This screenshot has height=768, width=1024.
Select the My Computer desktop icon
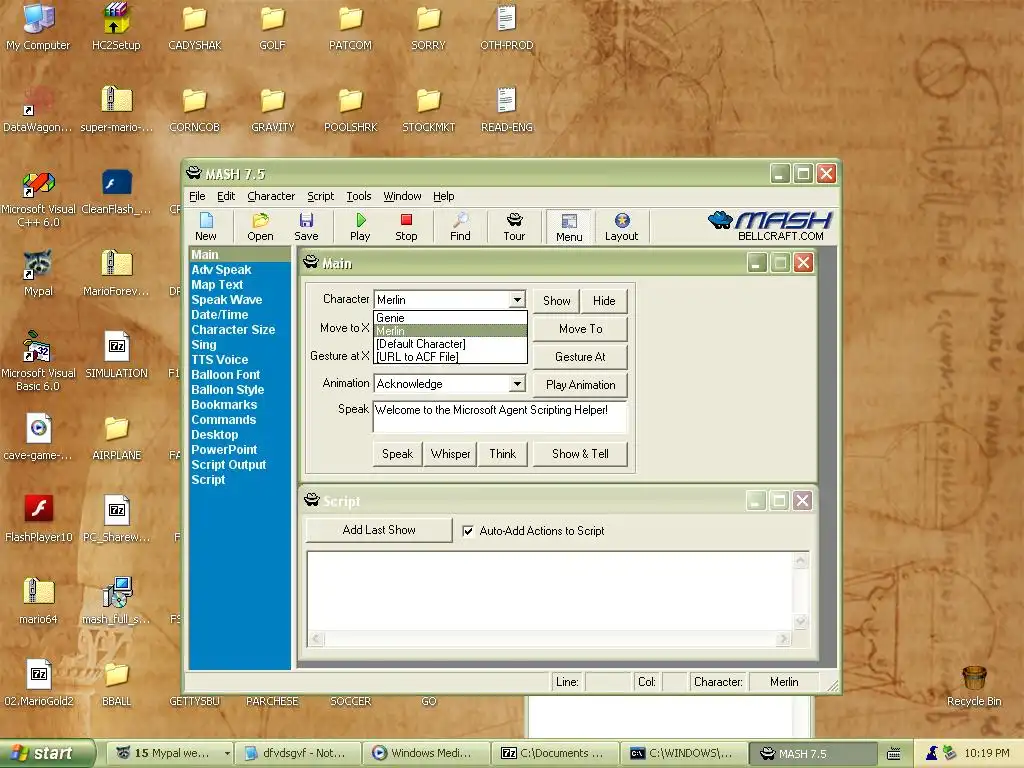pos(38,27)
